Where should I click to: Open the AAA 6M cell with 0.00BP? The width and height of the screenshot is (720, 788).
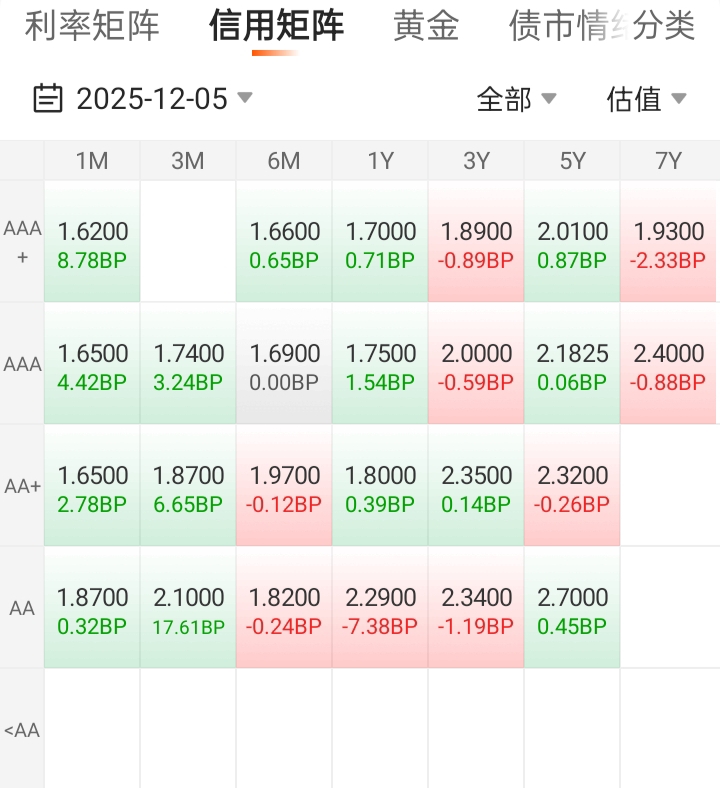pyautogui.click(x=284, y=366)
